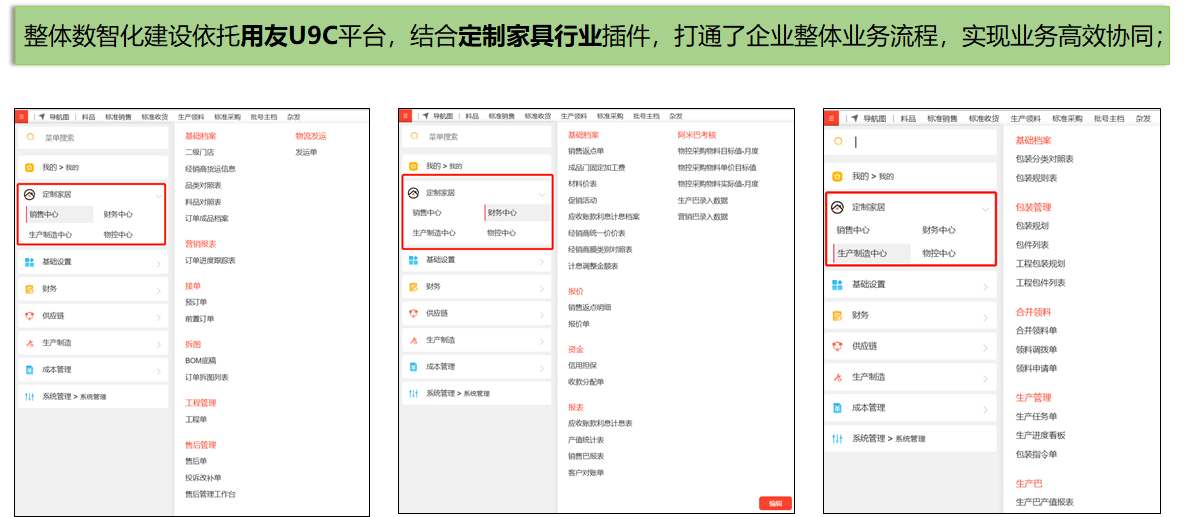
Task: Collapse 定制家居 via its chevron in the right screenshot
Action: tap(985, 208)
